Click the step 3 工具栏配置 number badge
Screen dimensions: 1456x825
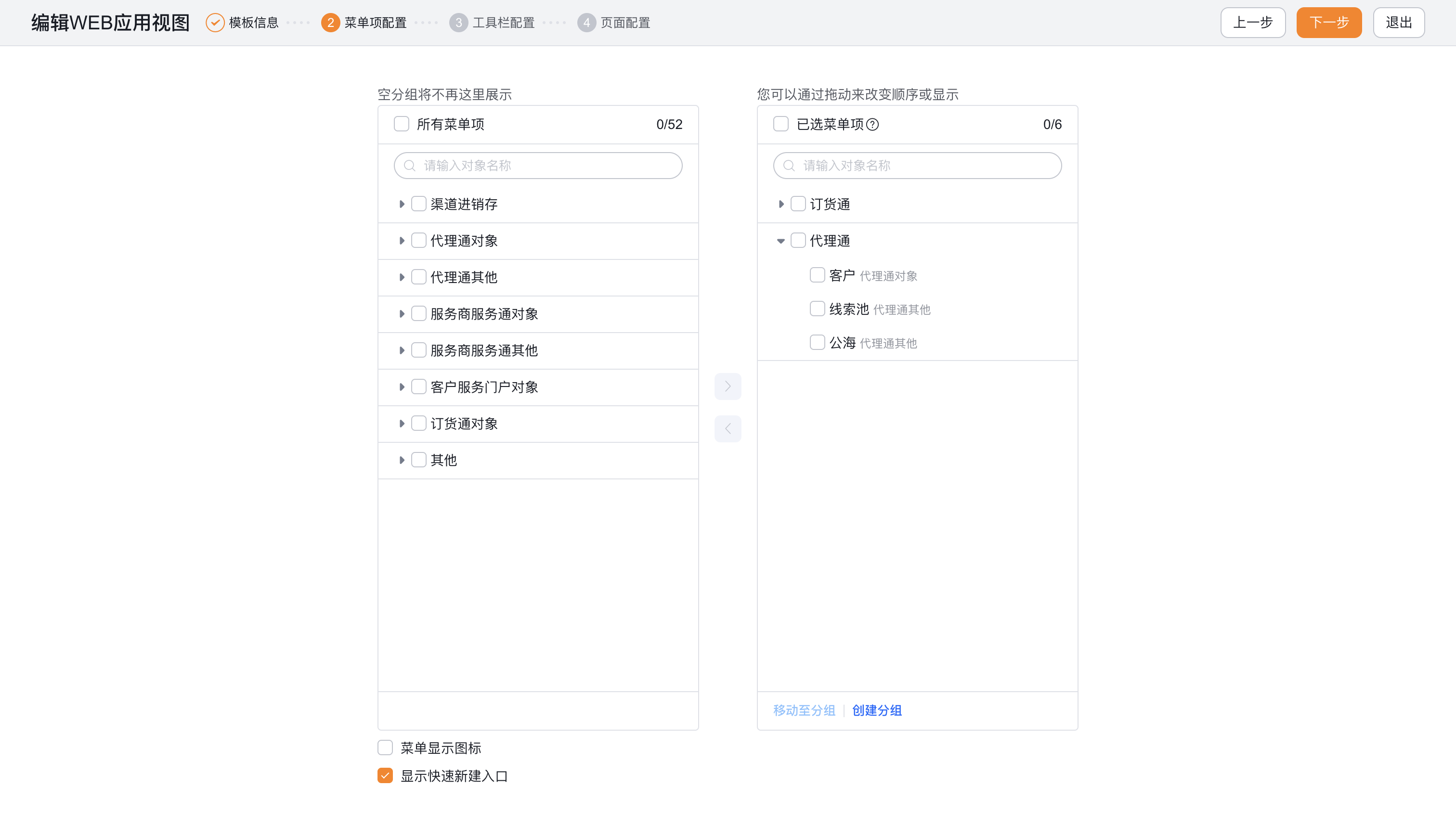click(x=458, y=23)
